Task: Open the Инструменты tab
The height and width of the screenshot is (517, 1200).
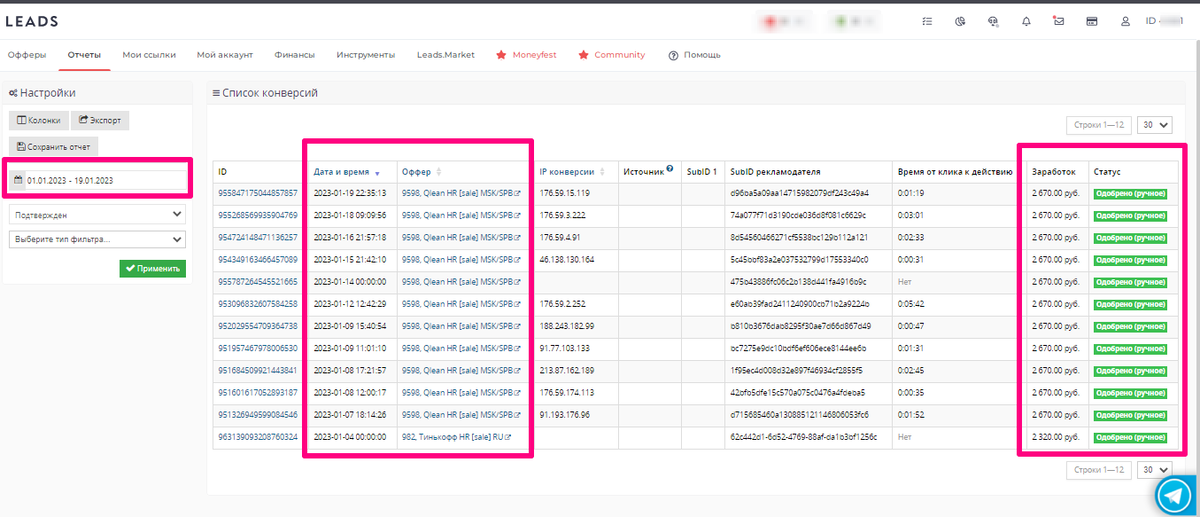Action: (365, 55)
